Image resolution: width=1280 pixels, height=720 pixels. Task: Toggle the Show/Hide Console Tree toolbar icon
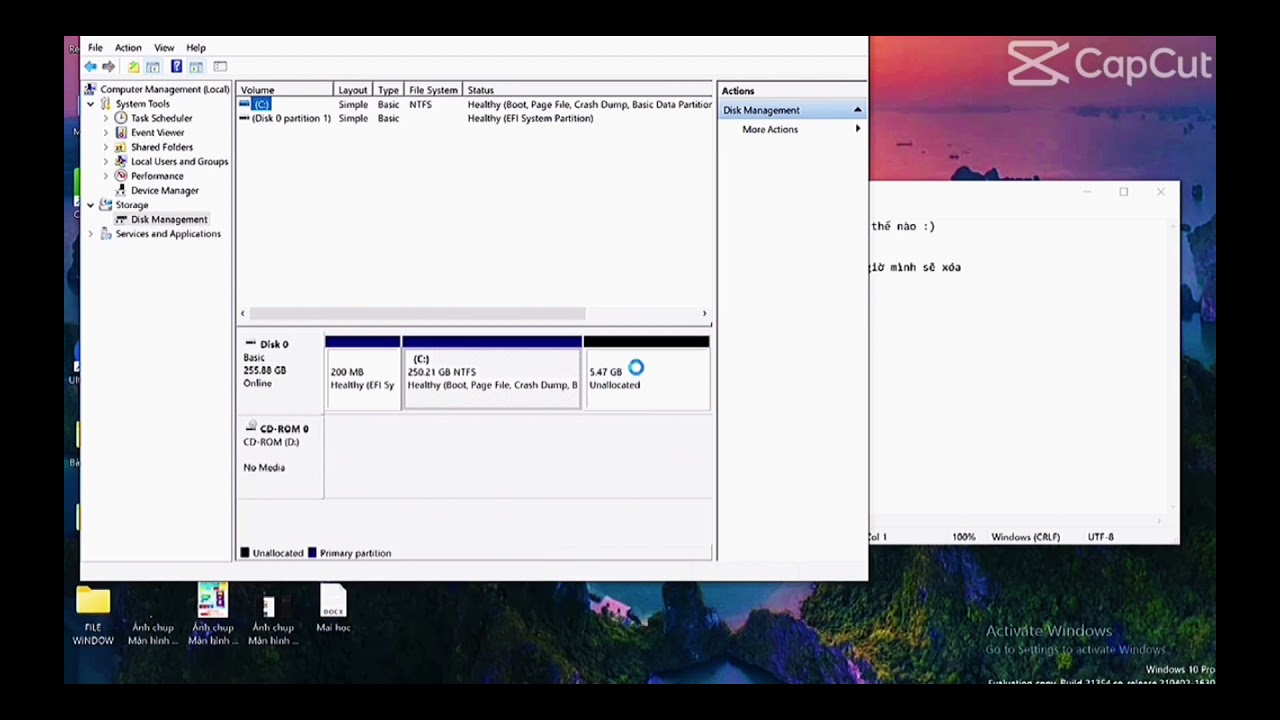click(x=153, y=67)
